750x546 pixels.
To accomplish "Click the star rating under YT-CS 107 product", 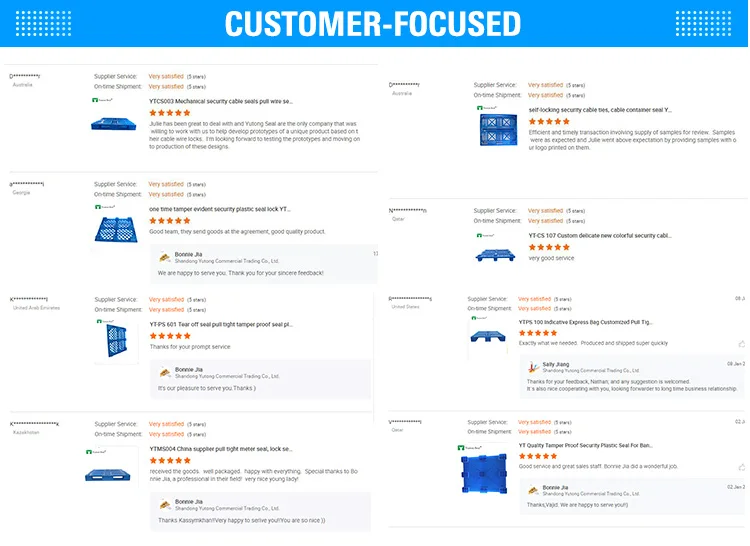I will point(549,247).
